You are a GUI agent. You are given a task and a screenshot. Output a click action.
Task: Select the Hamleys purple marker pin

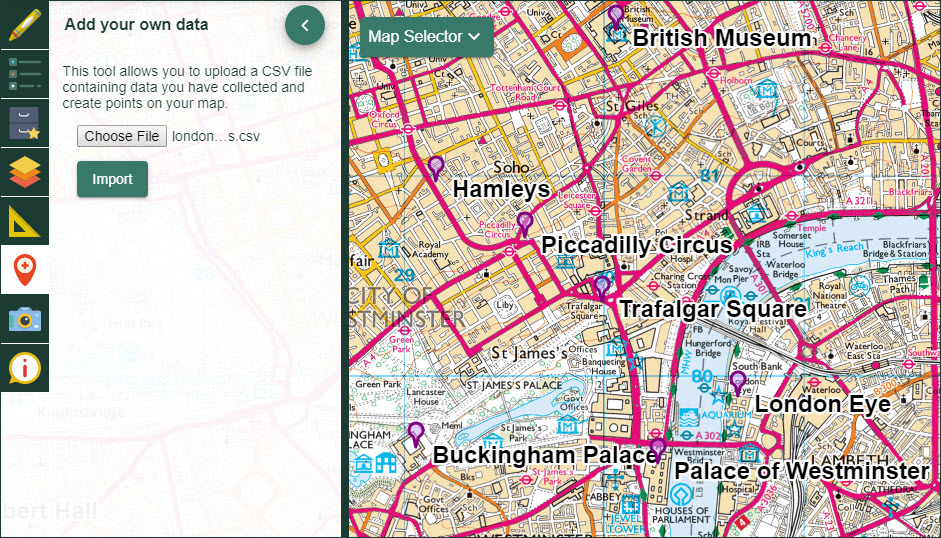tap(435, 167)
